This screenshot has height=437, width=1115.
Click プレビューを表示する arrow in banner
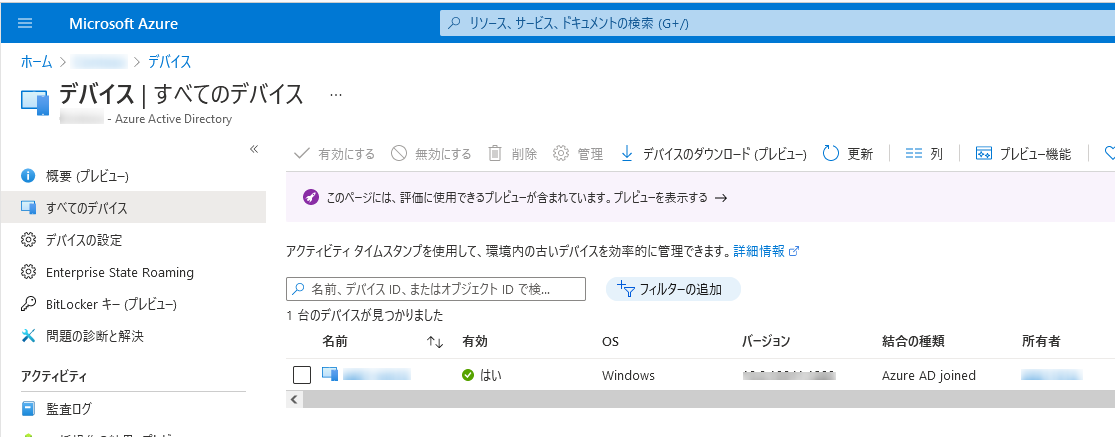pos(671,198)
